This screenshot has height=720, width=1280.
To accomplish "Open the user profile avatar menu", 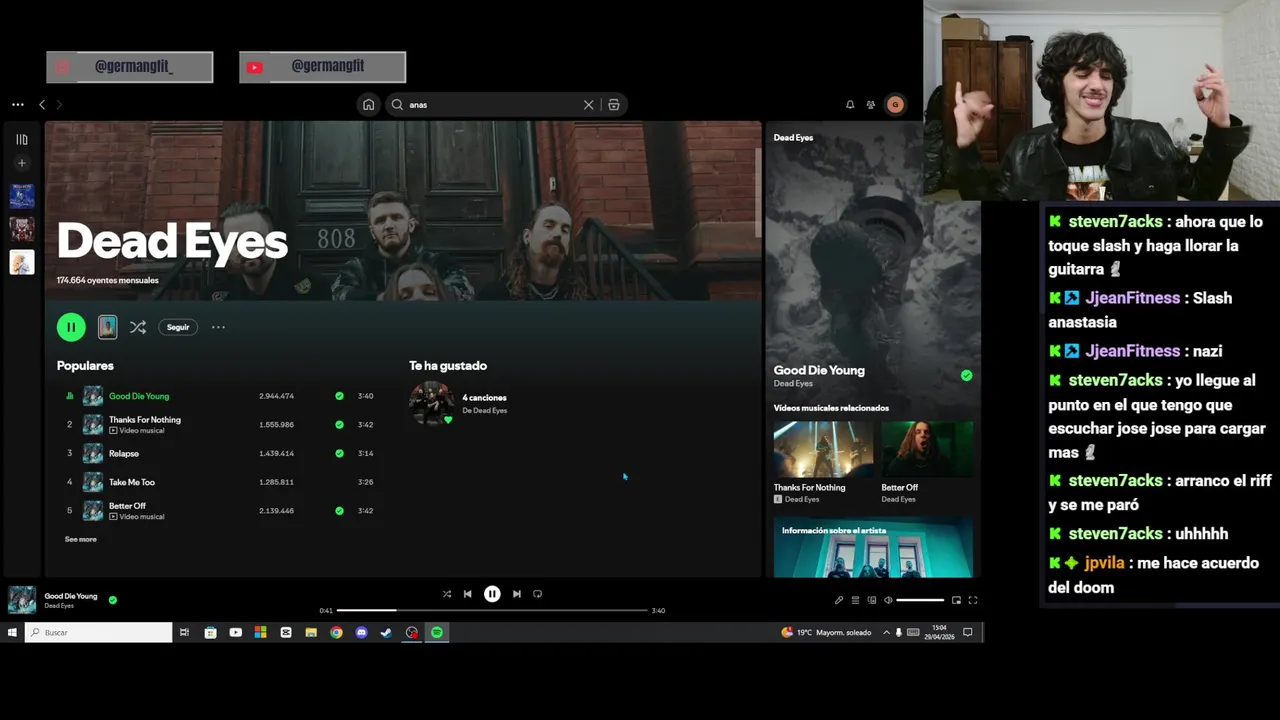I will click(x=895, y=104).
